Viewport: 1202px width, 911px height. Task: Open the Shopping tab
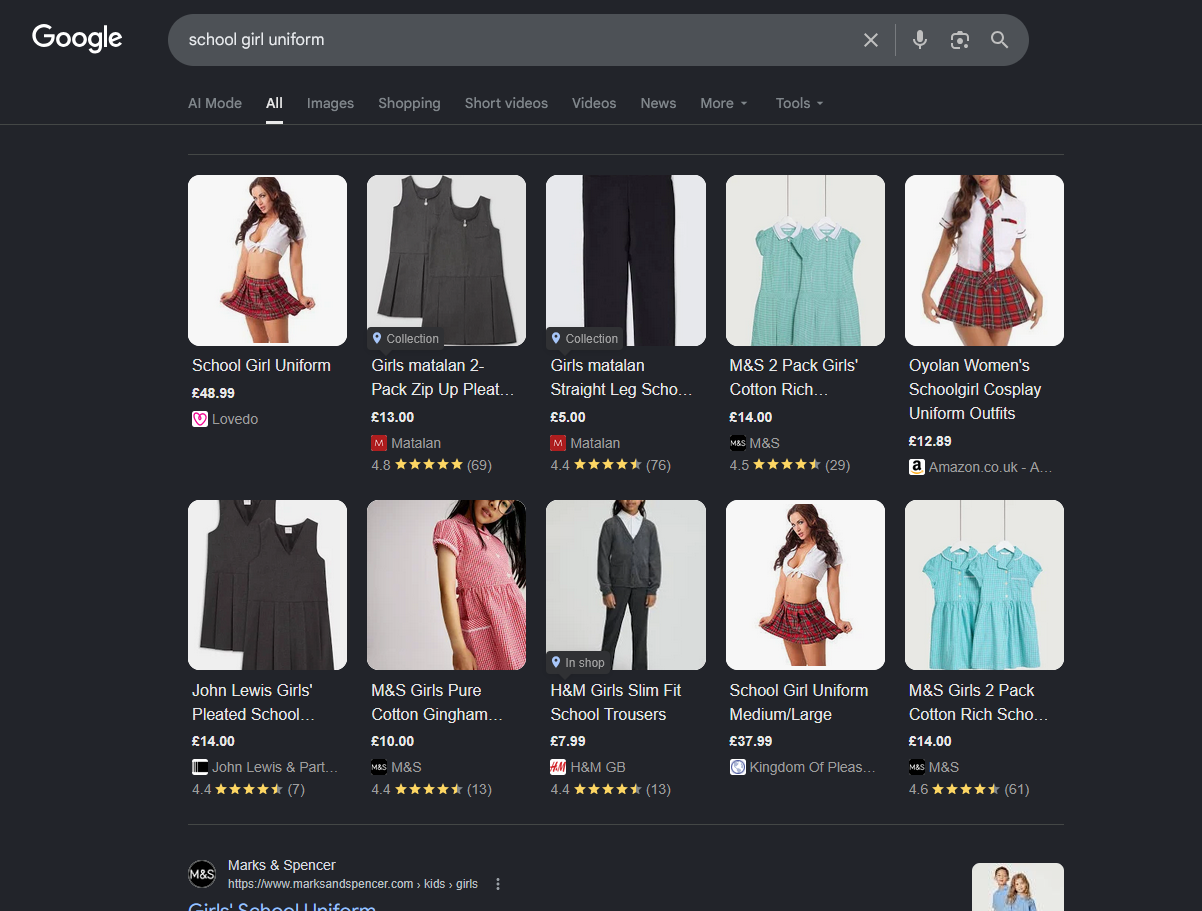[x=409, y=103]
